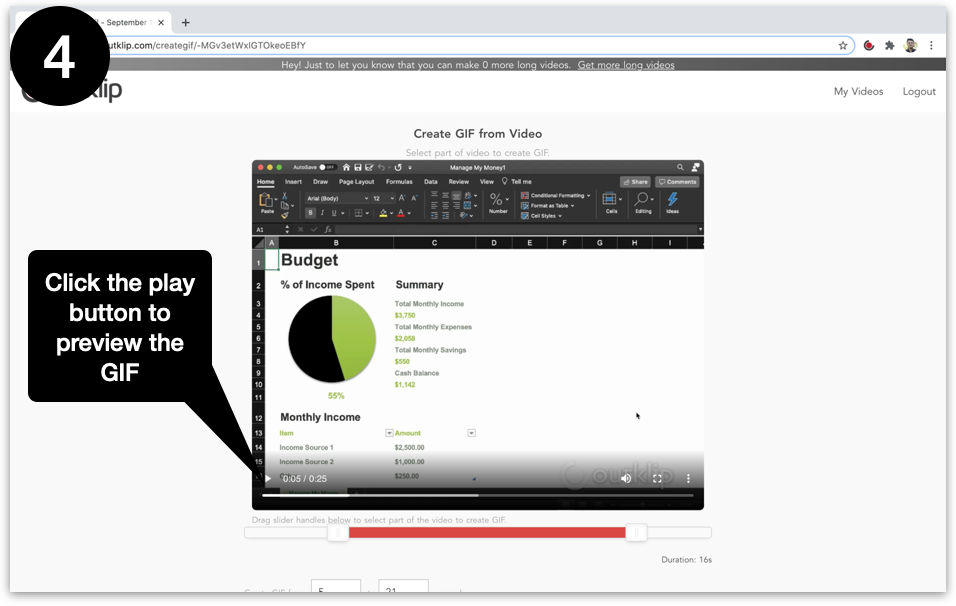Switch to the Draw ribbon tab
Image resolution: width=956 pixels, height=606 pixels.
[x=320, y=182]
